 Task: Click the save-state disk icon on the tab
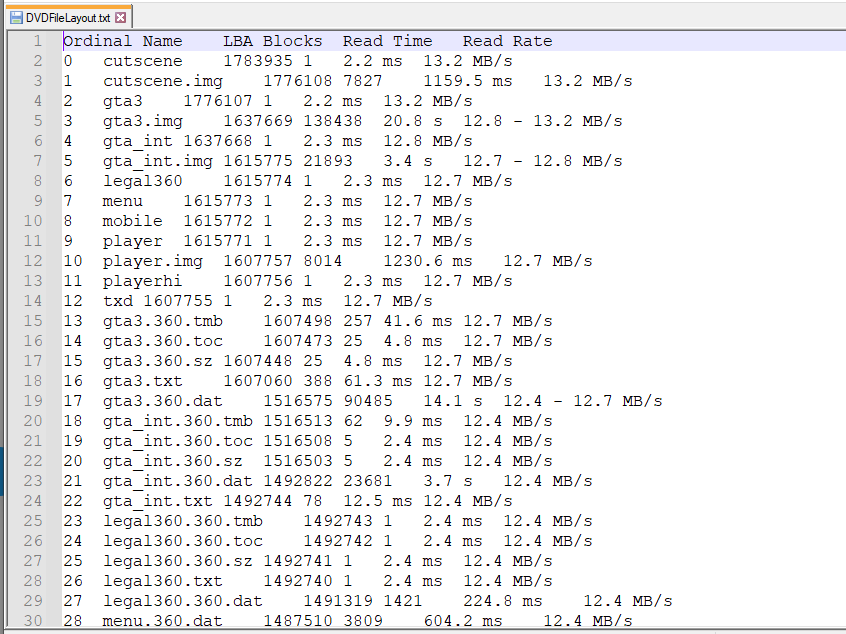tap(17, 18)
